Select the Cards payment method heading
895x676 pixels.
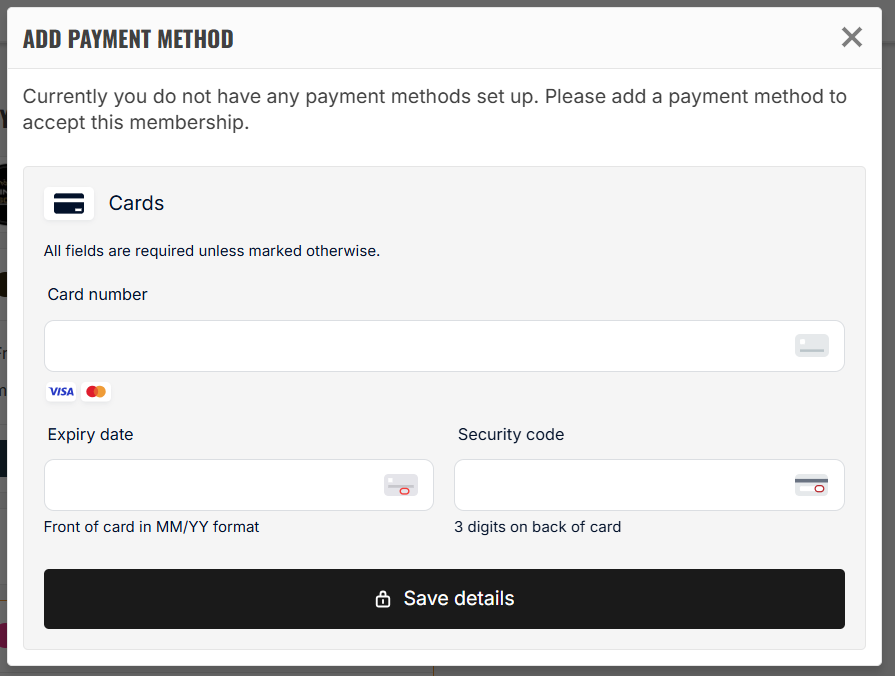[136, 203]
